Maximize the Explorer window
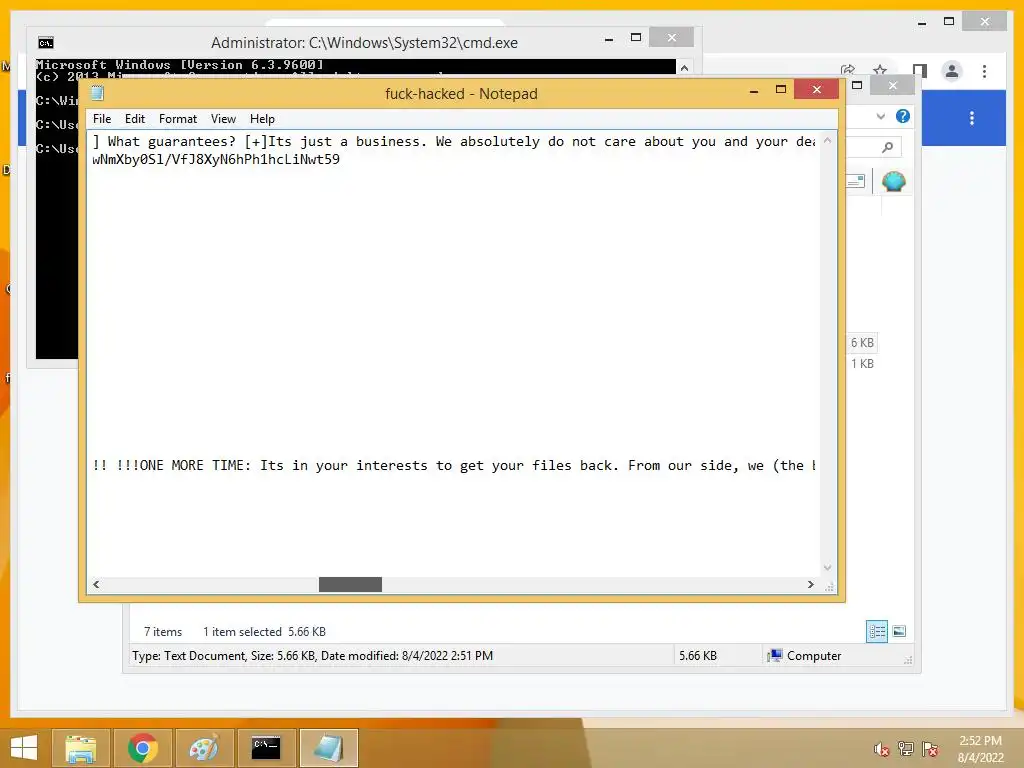The image size is (1024, 768). 857,85
